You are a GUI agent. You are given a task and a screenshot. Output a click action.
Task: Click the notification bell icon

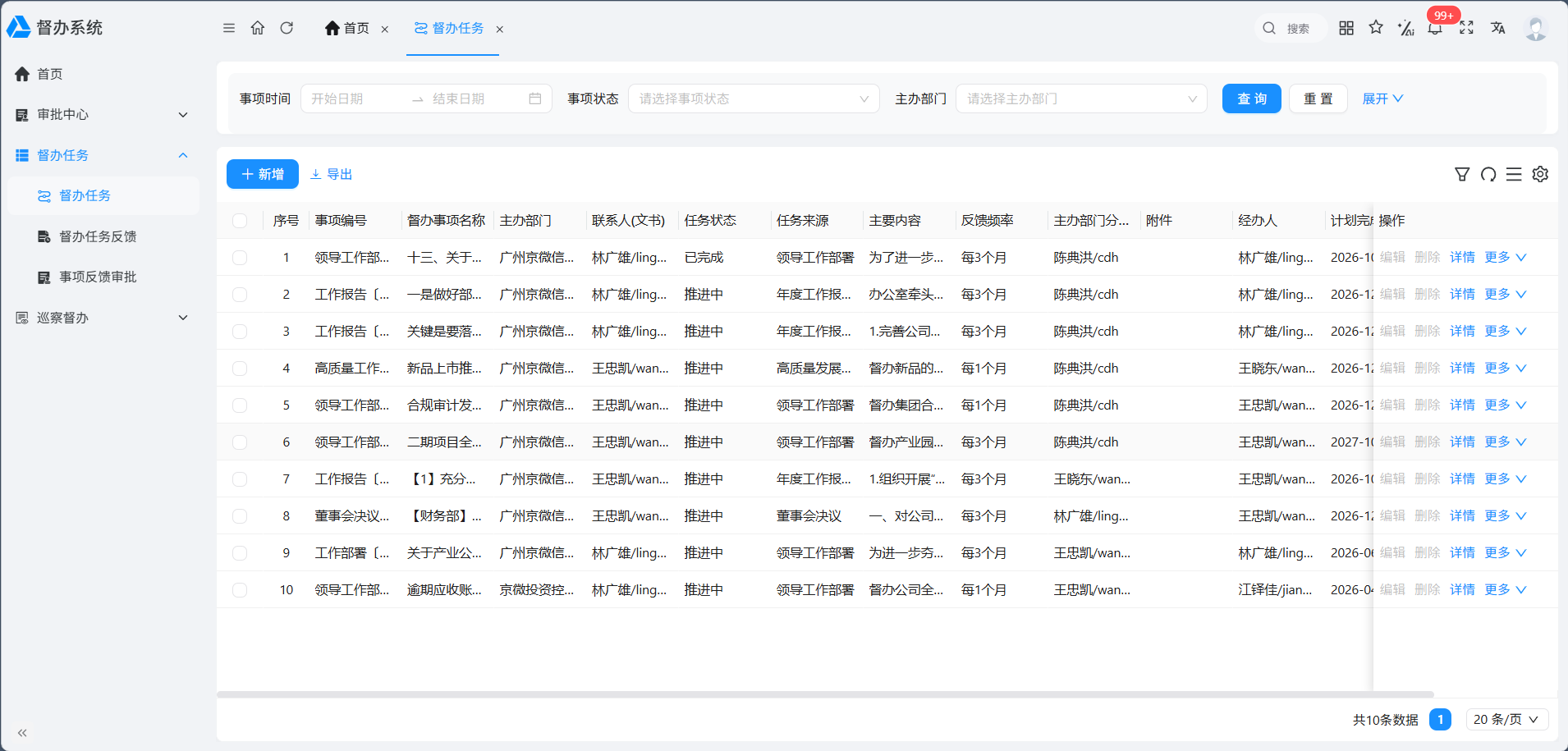click(x=1435, y=29)
